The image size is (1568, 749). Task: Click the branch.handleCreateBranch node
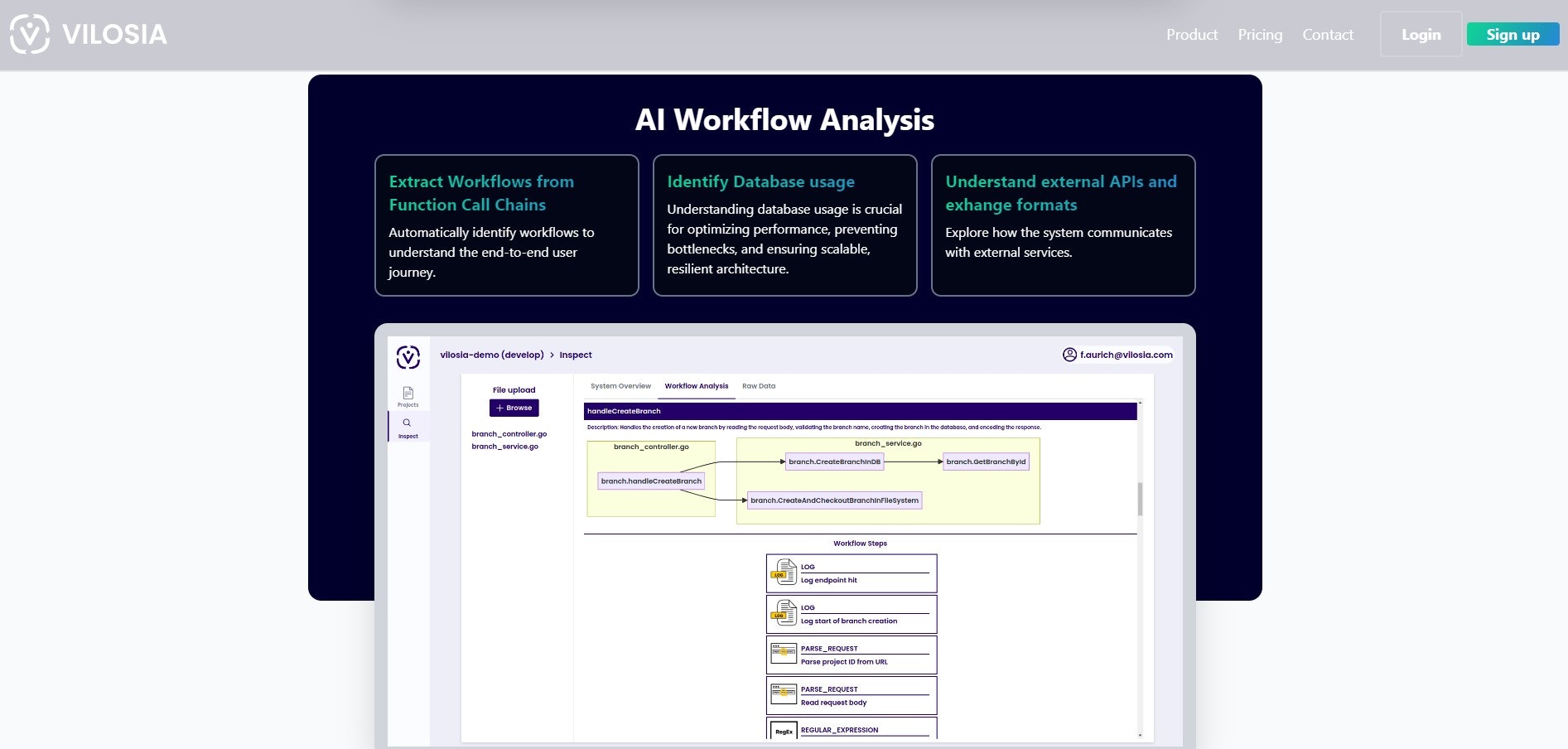click(651, 481)
